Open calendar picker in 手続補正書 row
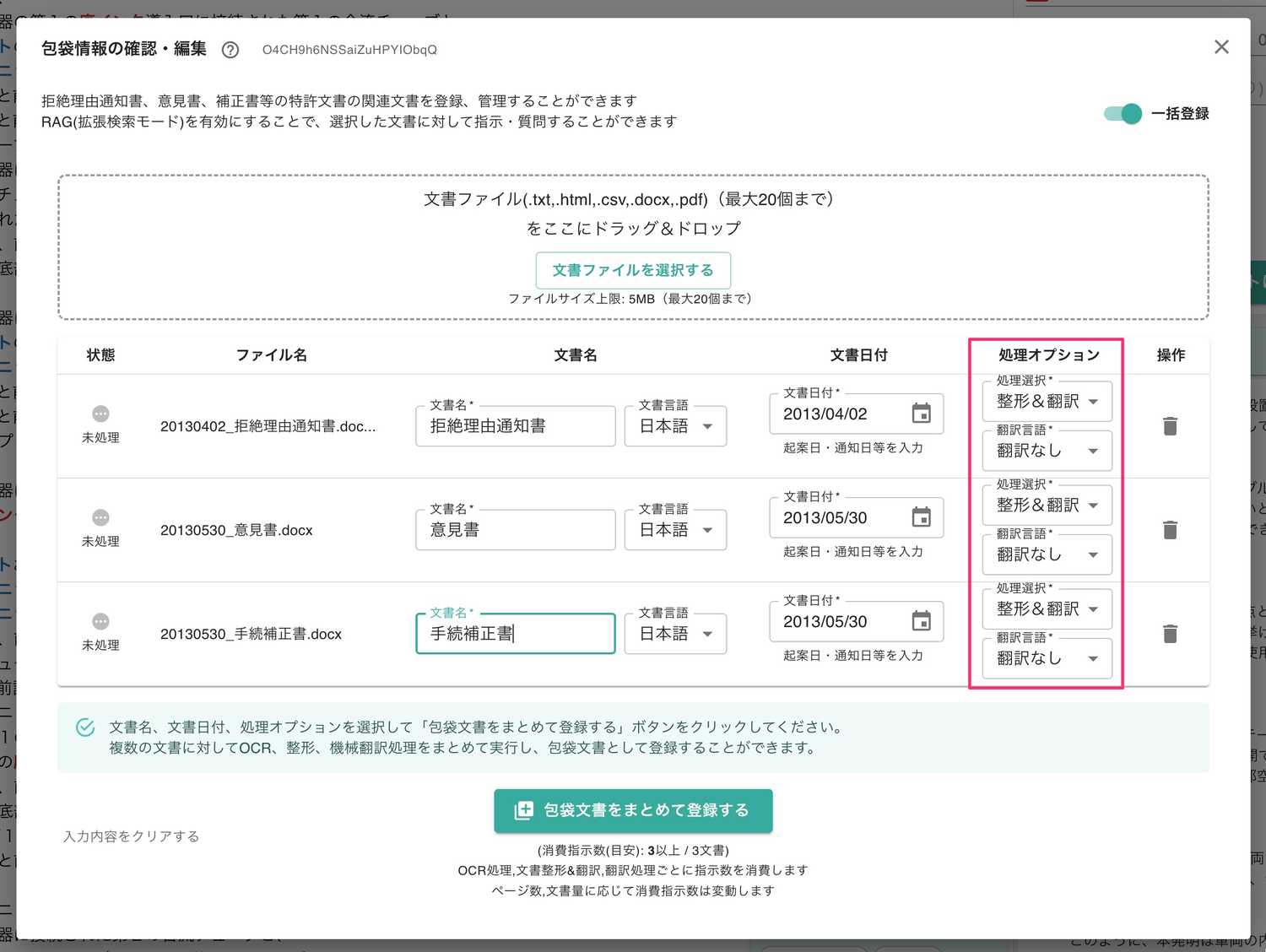Screen dimensions: 1266x952 (922, 621)
